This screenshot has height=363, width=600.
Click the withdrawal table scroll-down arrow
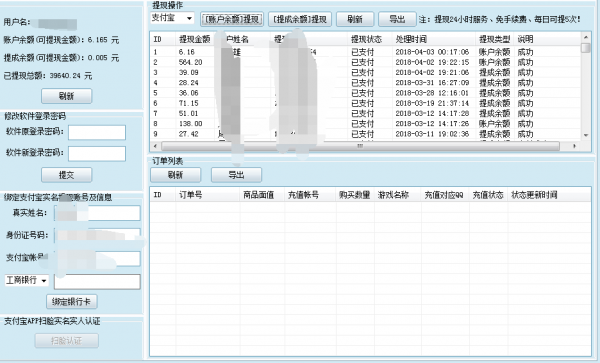click(x=585, y=135)
